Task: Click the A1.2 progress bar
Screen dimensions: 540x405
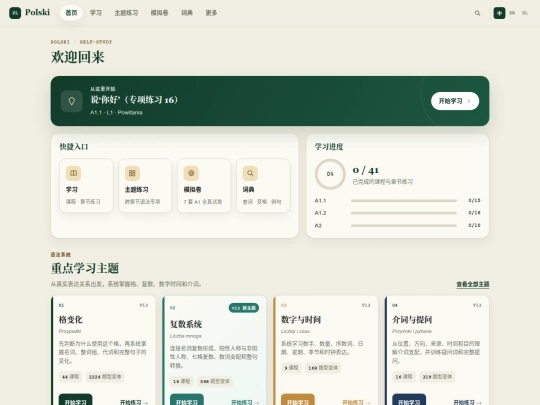Action: (x=404, y=213)
